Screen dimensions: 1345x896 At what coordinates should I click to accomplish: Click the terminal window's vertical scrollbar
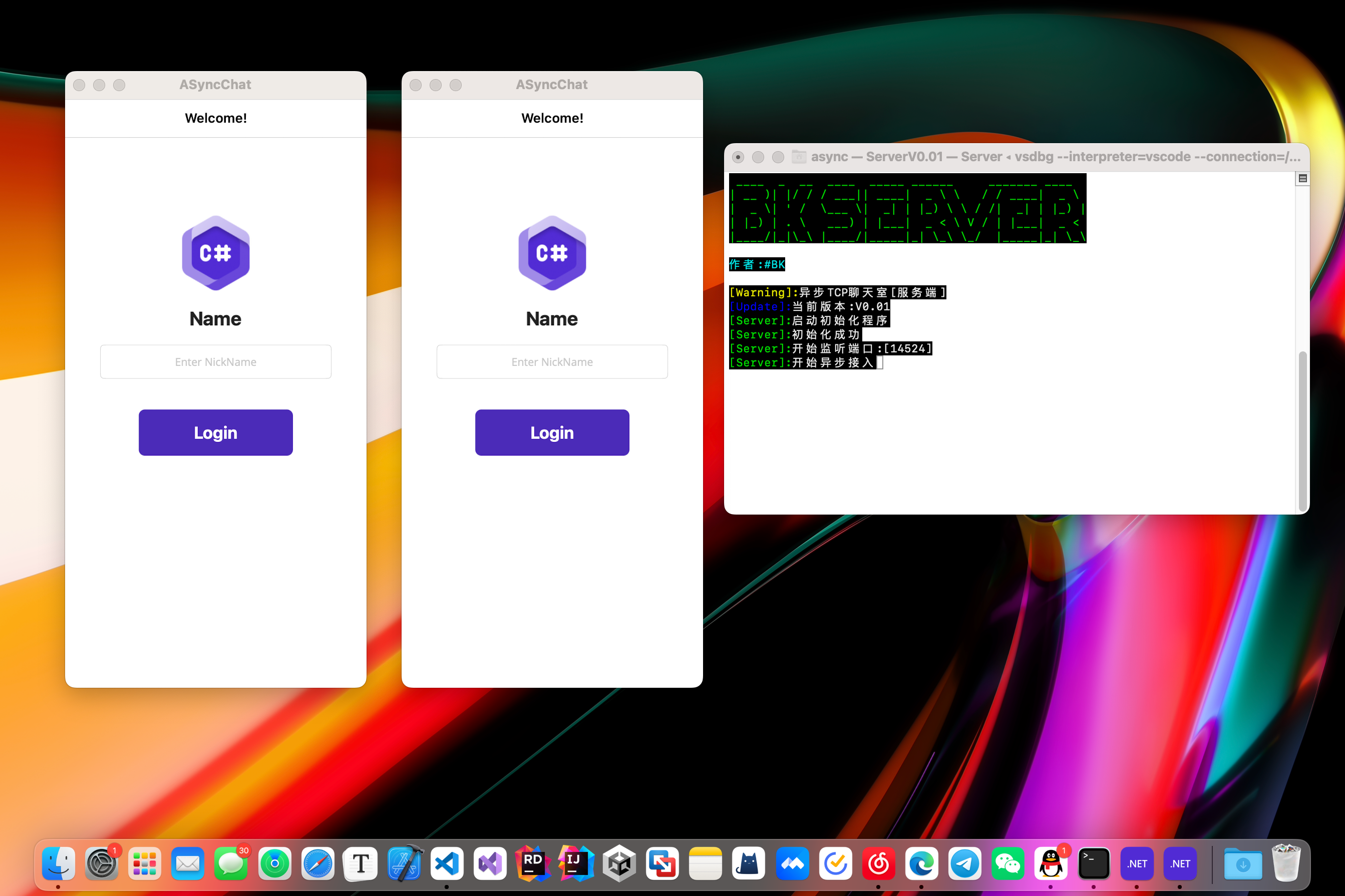(x=1303, y=431)
